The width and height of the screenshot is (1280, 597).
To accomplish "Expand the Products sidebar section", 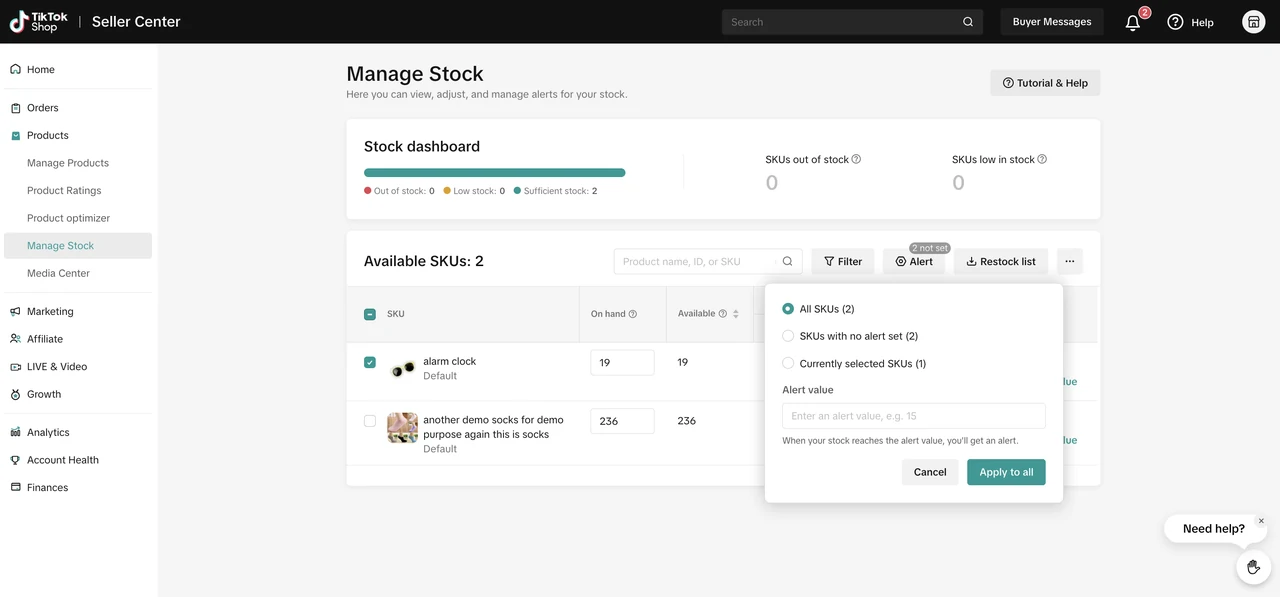I will [x=48, y=135].
